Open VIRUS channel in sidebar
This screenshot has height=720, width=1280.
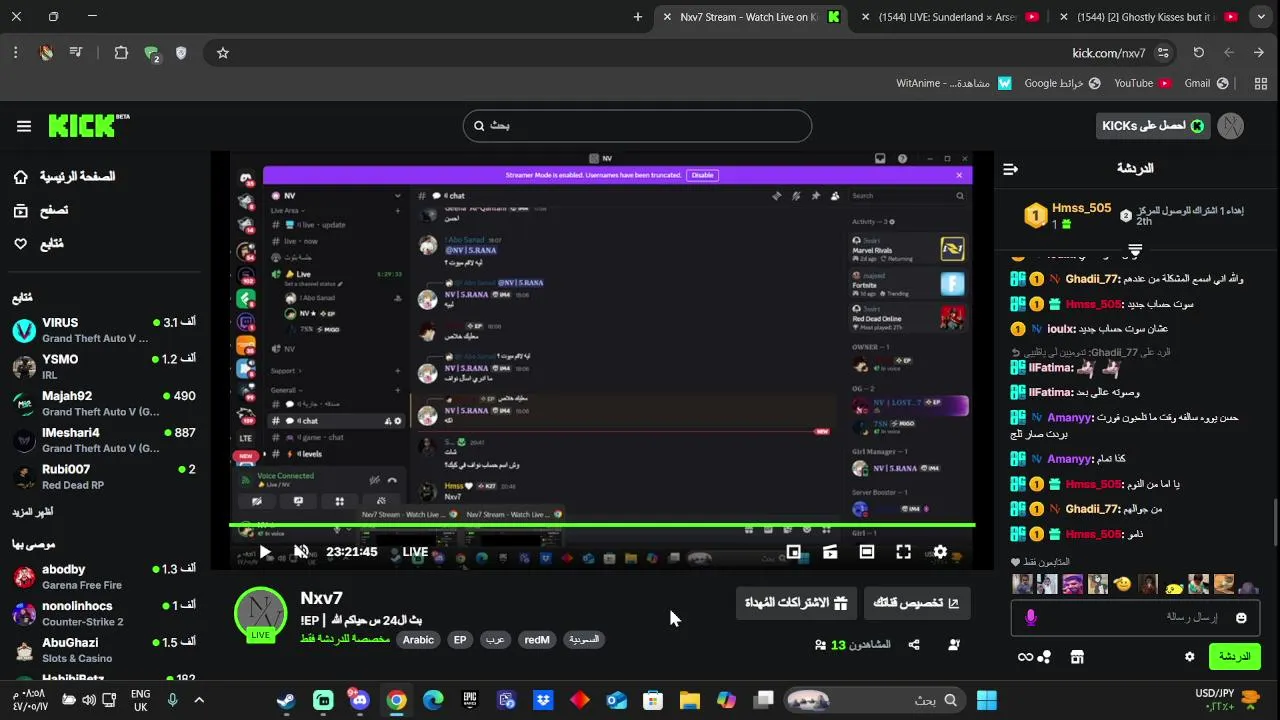click(x=104, y=331)
